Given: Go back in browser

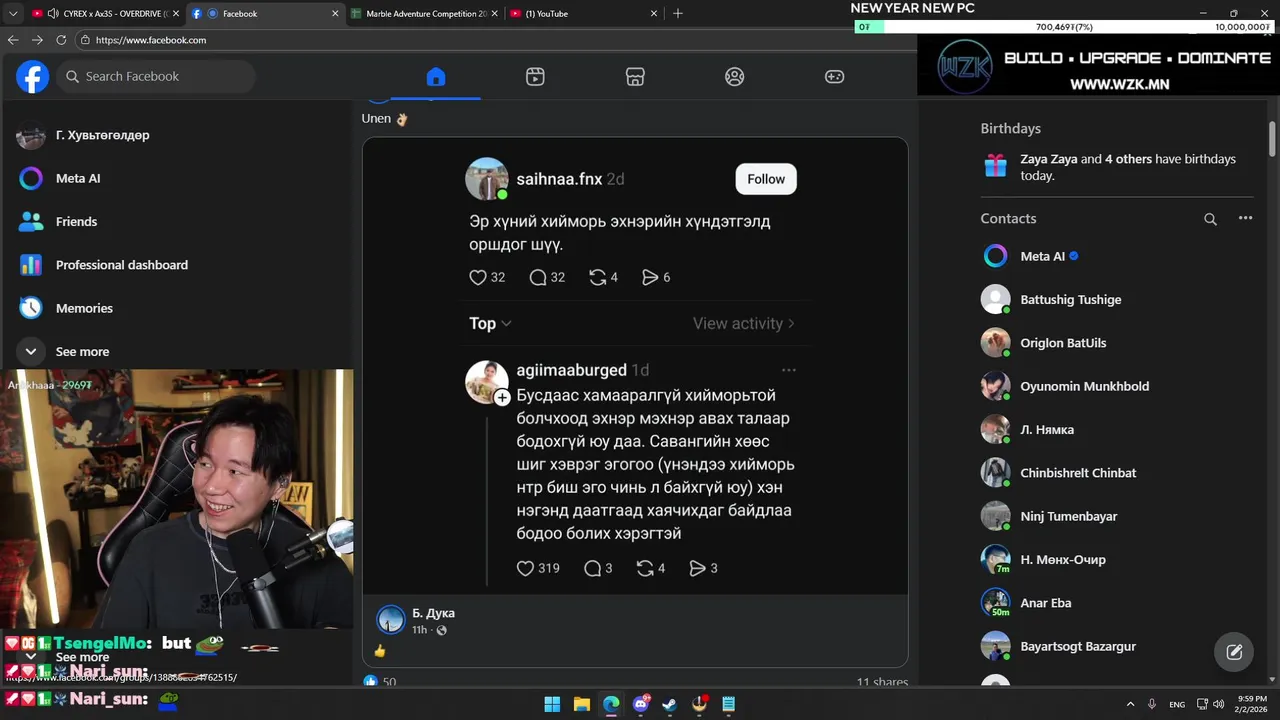Looking at the screenshot, I should [13, 40].
